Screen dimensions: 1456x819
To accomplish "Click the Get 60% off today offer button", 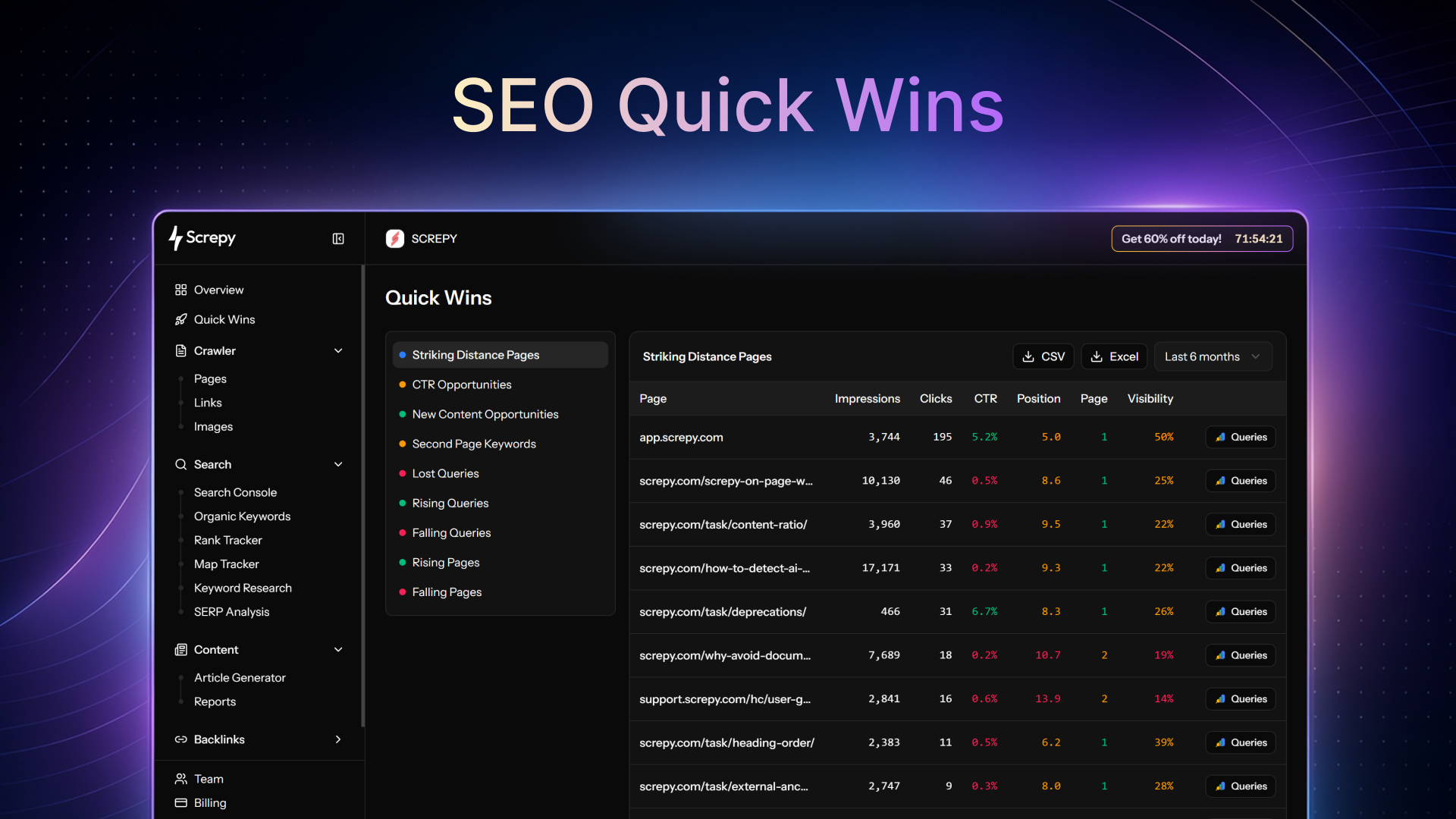I will 1202,239.
